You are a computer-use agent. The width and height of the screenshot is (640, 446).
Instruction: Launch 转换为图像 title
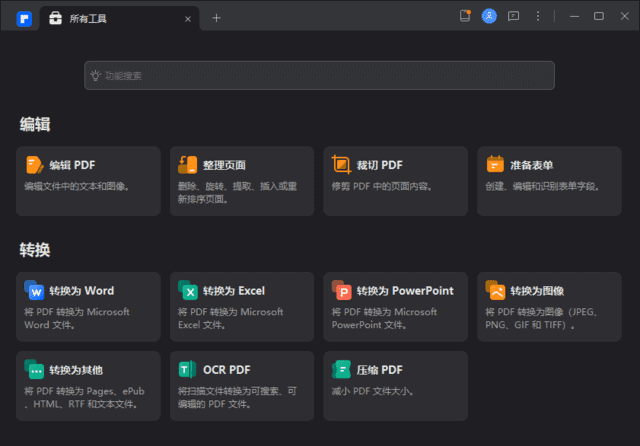pyautogui.click(x=537, y=291)
